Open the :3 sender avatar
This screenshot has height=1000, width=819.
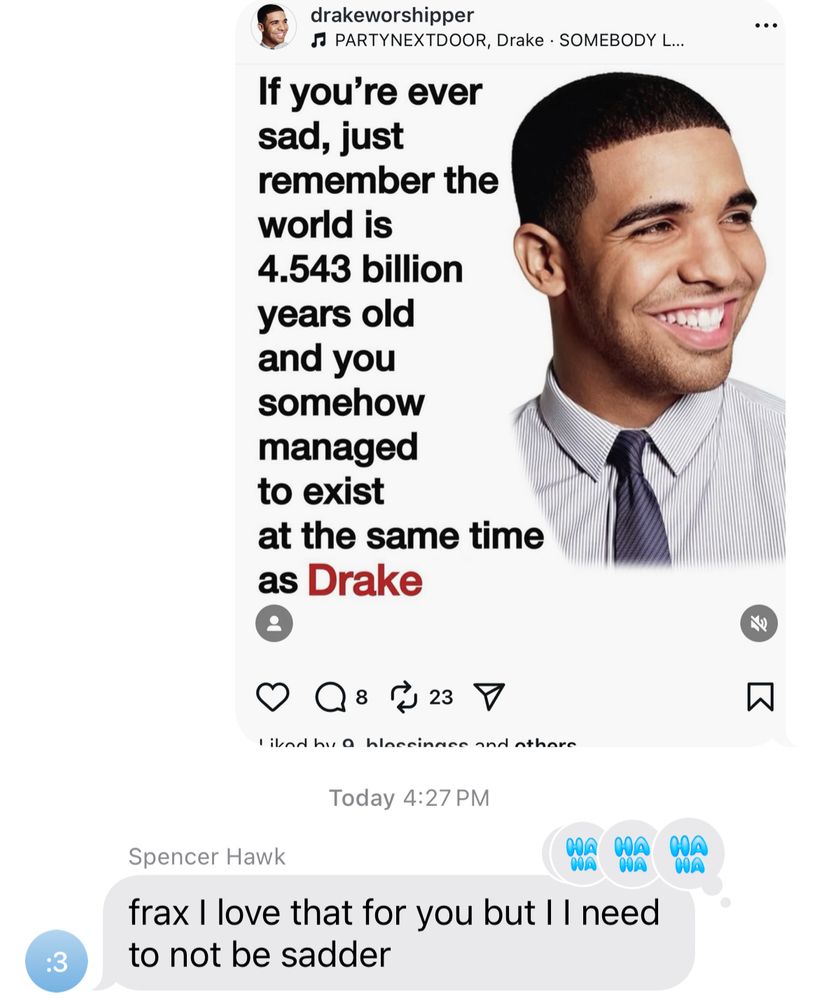click(x=56, y=961)
